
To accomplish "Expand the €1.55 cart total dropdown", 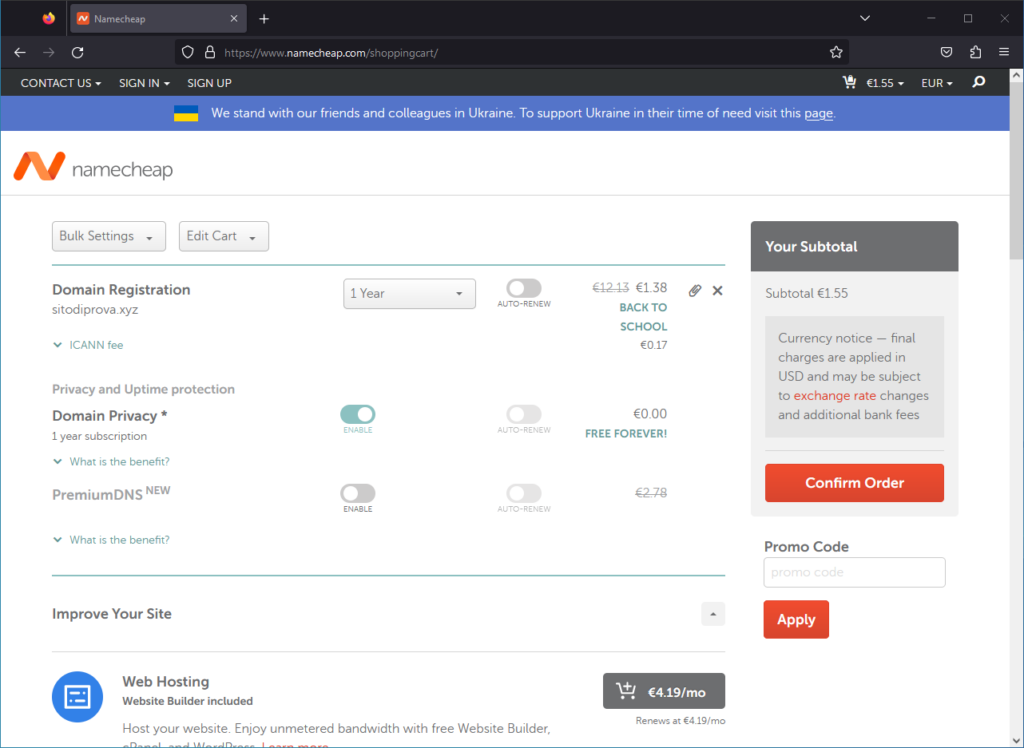I will (885, 83).
